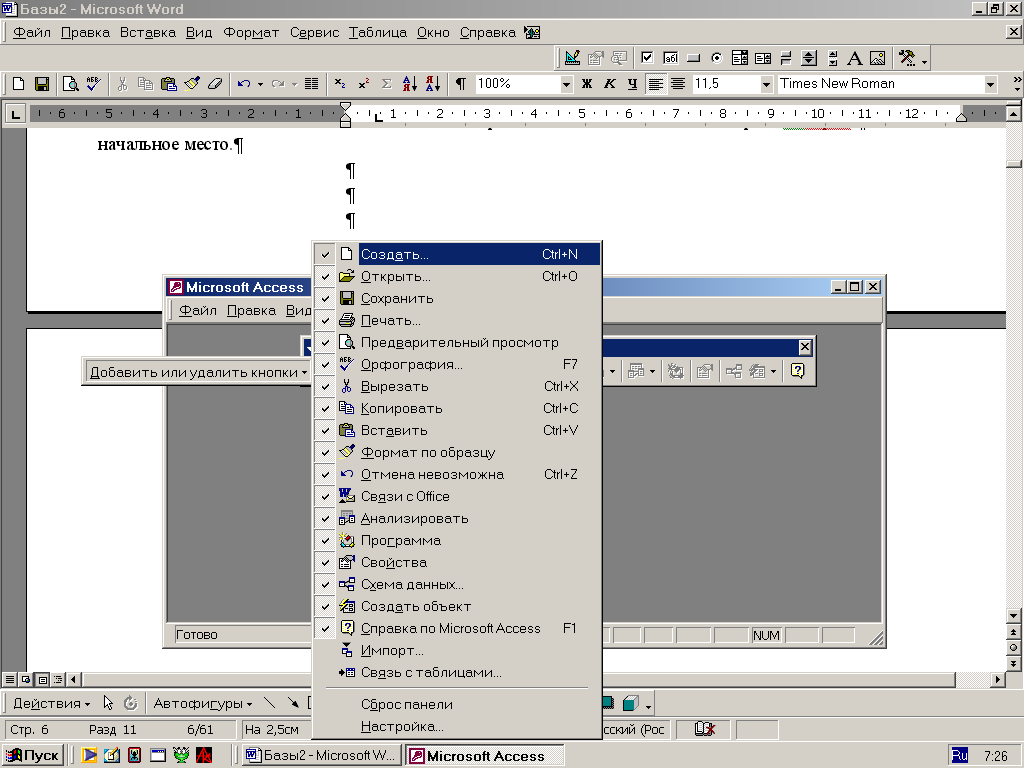
Task: Click the Undo arrow in Word toolbar
Action: [x=244, y=84]
